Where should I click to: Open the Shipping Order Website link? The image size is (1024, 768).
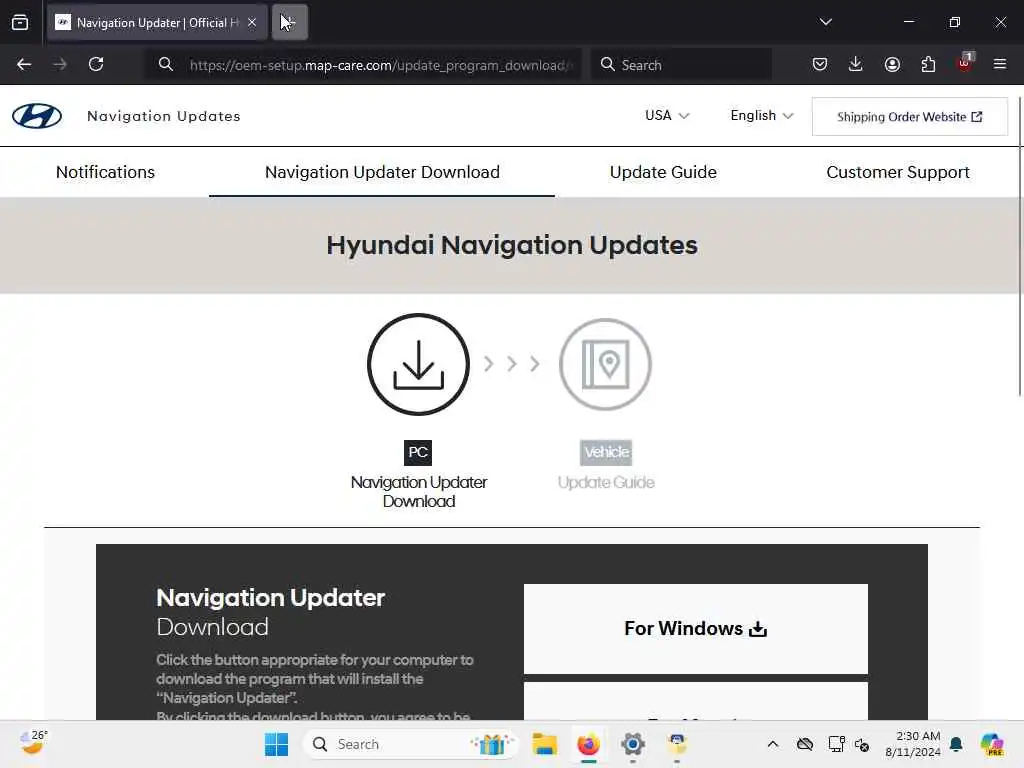click(x=910, y=117)
